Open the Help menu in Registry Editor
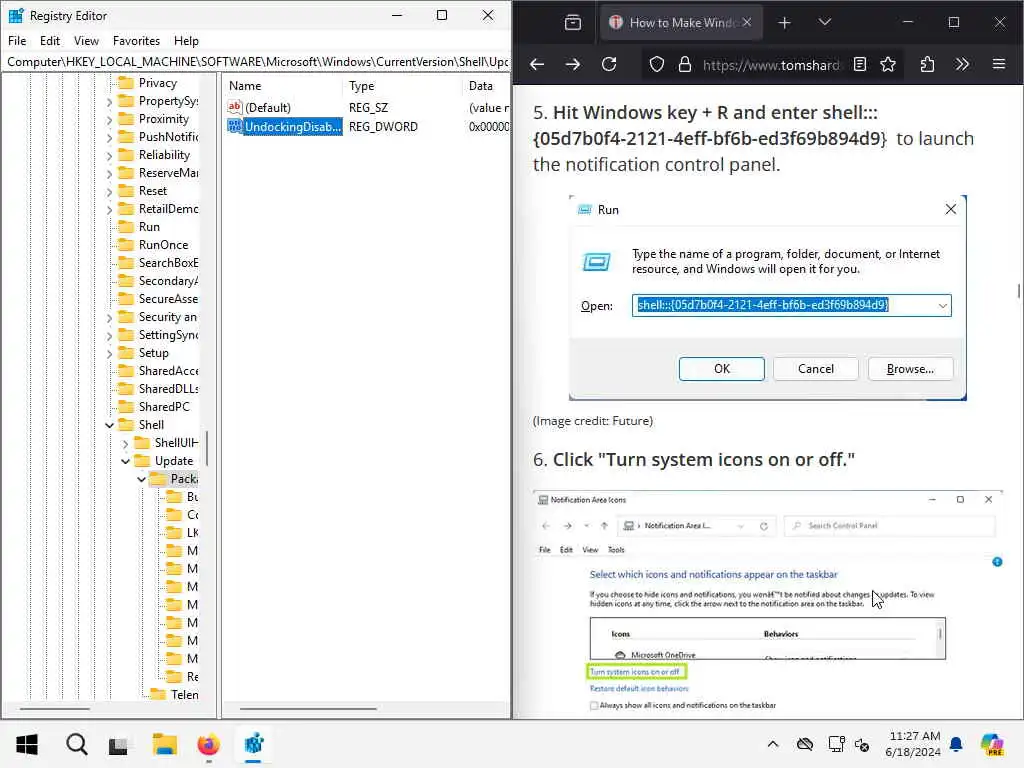This screenshot has height=768, width=1024. 186,40
